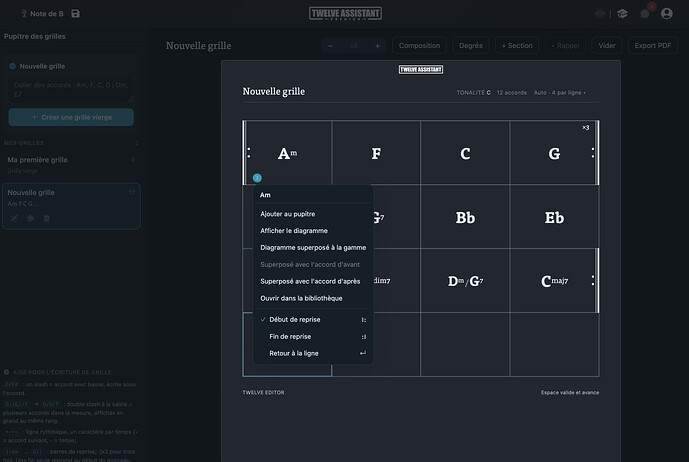
Task: Click the TONALITÉ C label
Action: [473, 93]
